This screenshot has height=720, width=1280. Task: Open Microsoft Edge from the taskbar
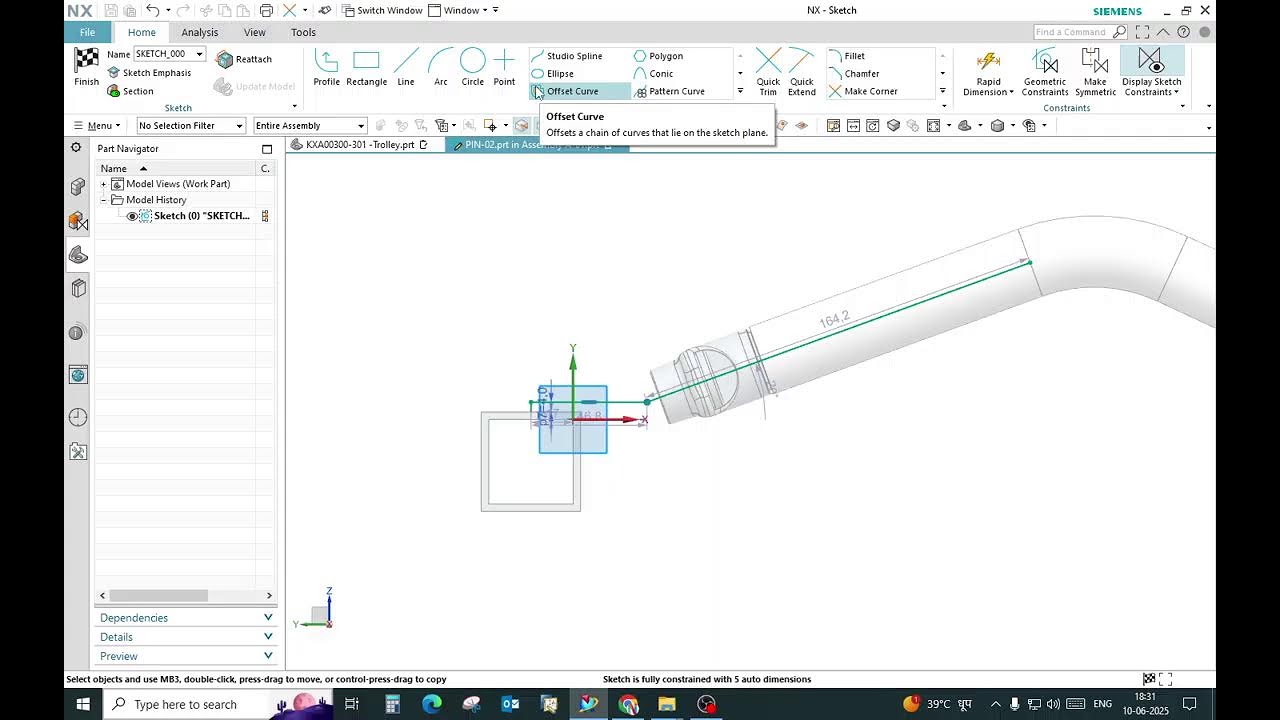[431, 704]
